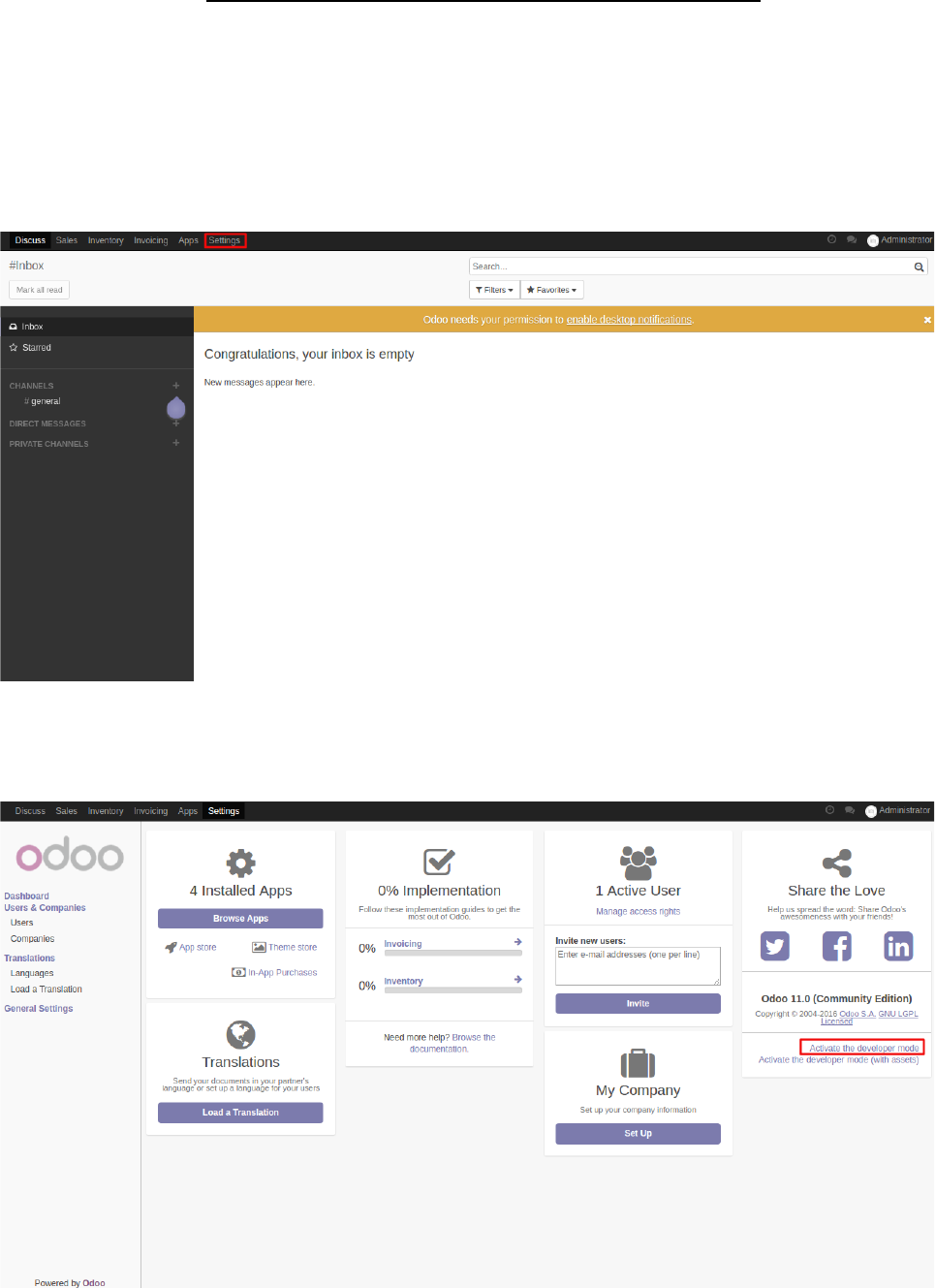
Task: Open Administrator user menu in Settings window
Action: click(x=898, y=811)
